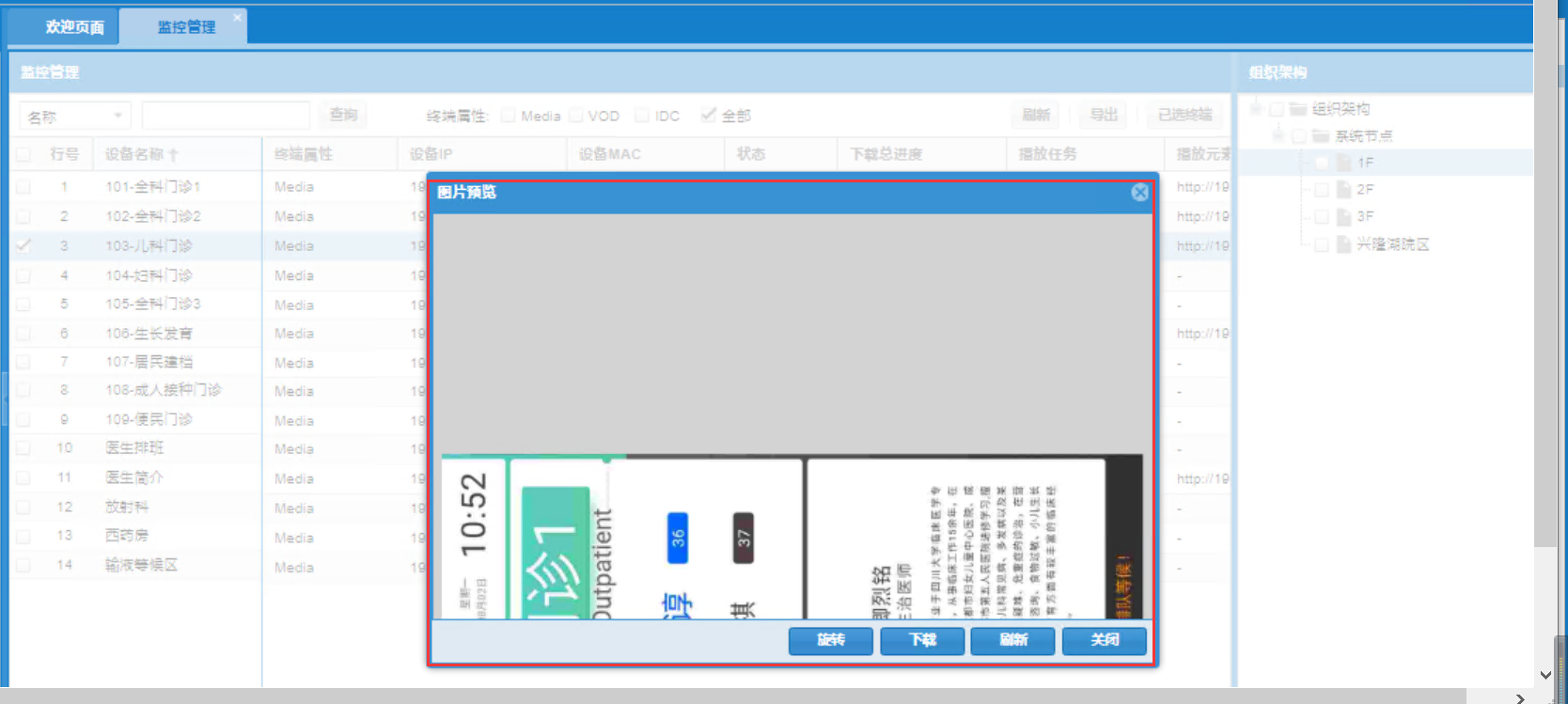
Task: Check the 系统节点 tree checkbox
Action: coord(1299,136)
